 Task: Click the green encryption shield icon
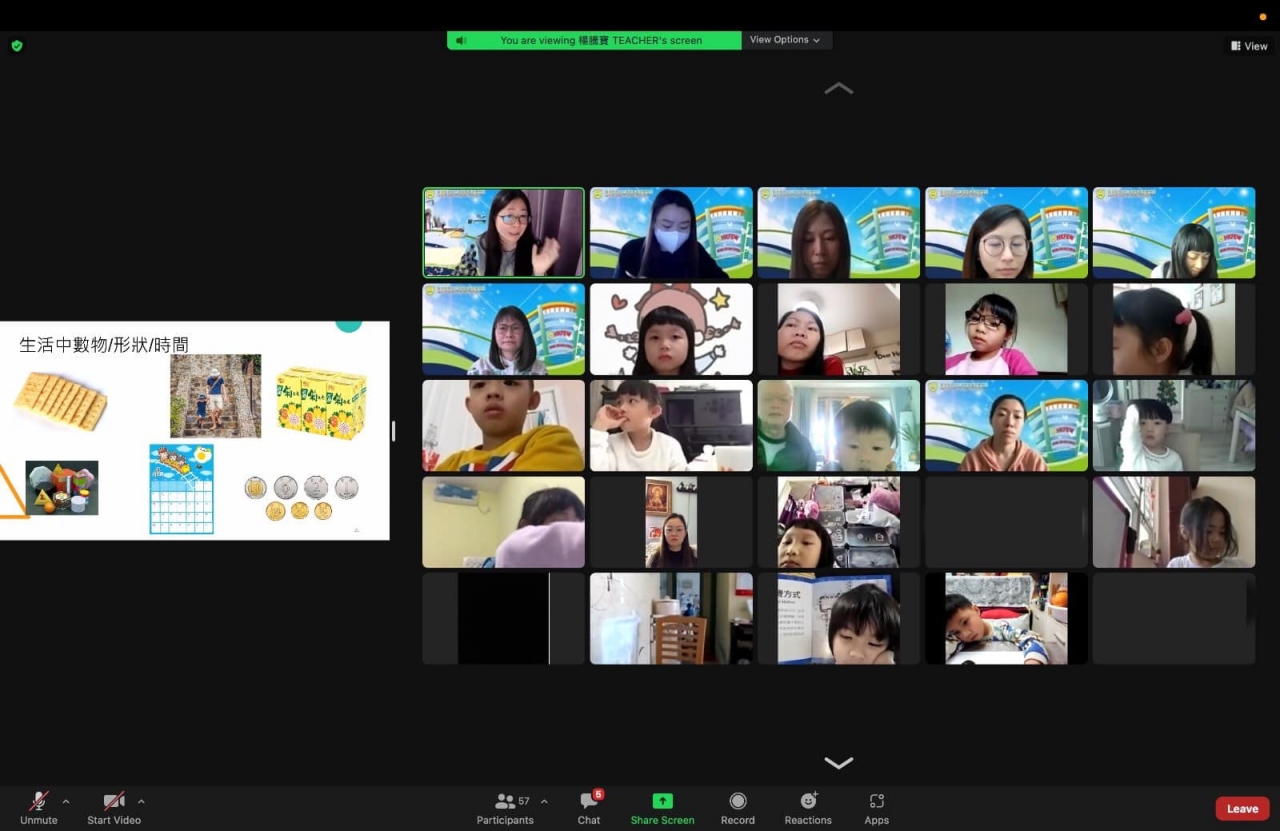(x=17, y=46)
